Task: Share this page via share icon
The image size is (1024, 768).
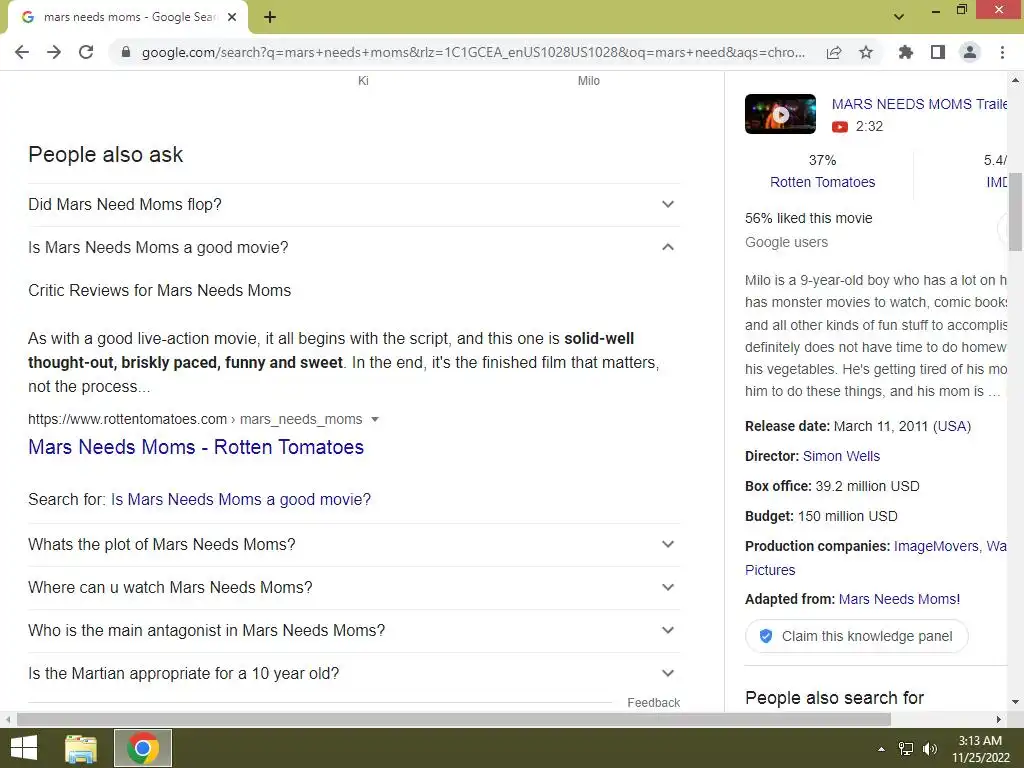Action: pyautogui.click(x=834, y=52)
